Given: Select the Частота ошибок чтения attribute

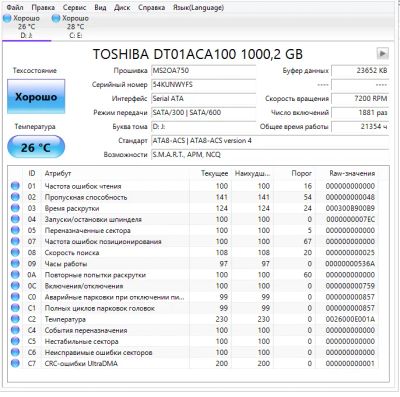Looking at the screenshot, I should point(83,186).
